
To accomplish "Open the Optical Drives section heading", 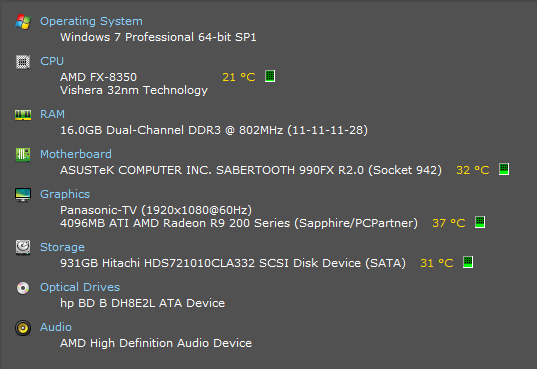I will (80, 287).
